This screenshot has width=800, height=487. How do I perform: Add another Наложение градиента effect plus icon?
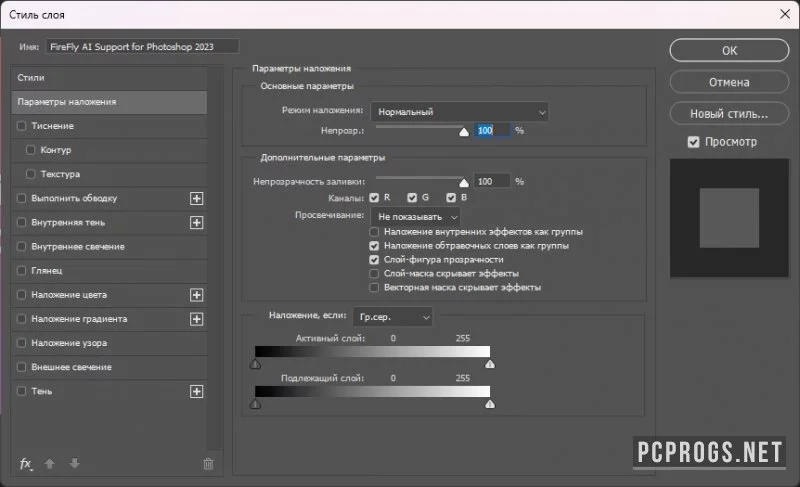(196, 319)
